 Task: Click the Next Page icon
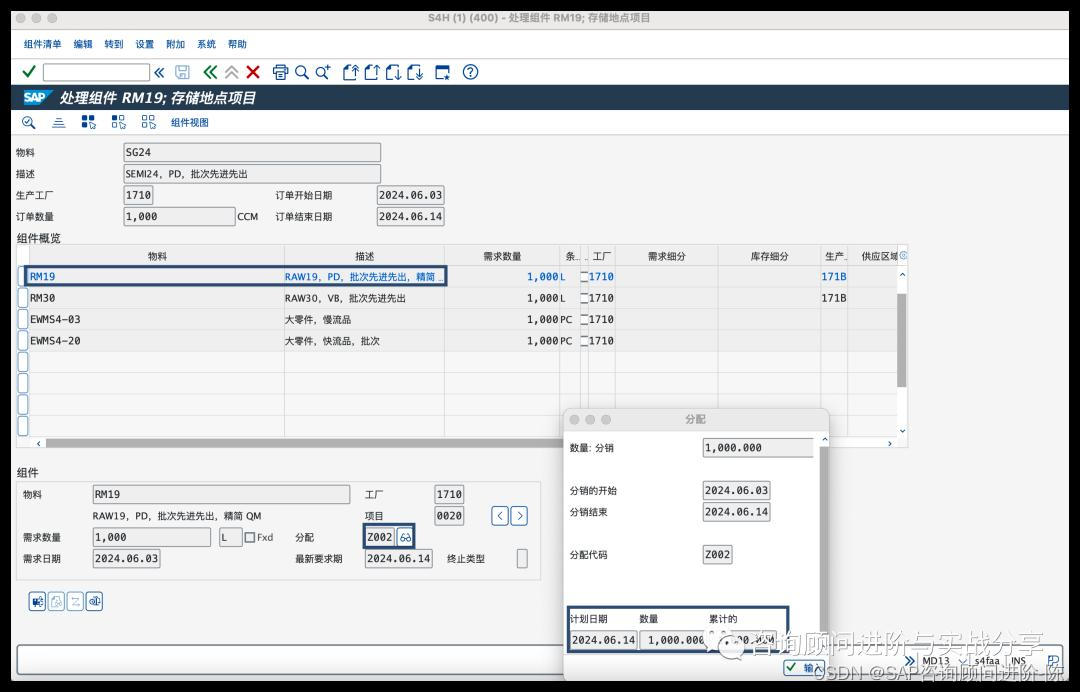click(x=393, y=72)
